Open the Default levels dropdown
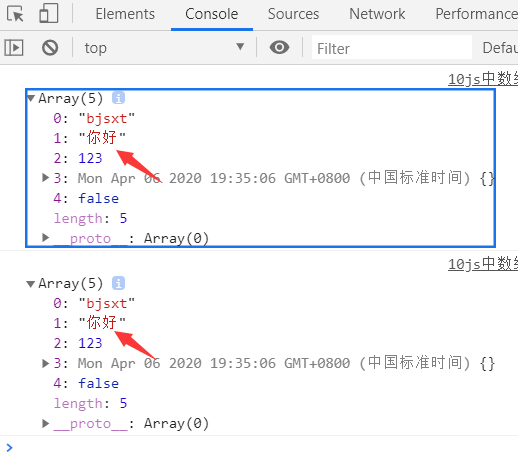The image size is (518, 453). [x=500, y=48]
